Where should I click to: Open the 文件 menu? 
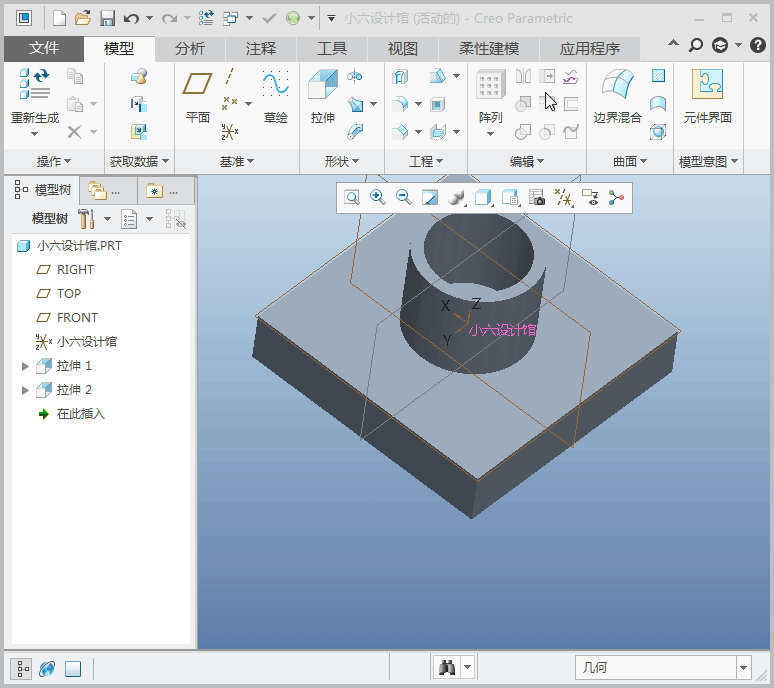(44, 48)
